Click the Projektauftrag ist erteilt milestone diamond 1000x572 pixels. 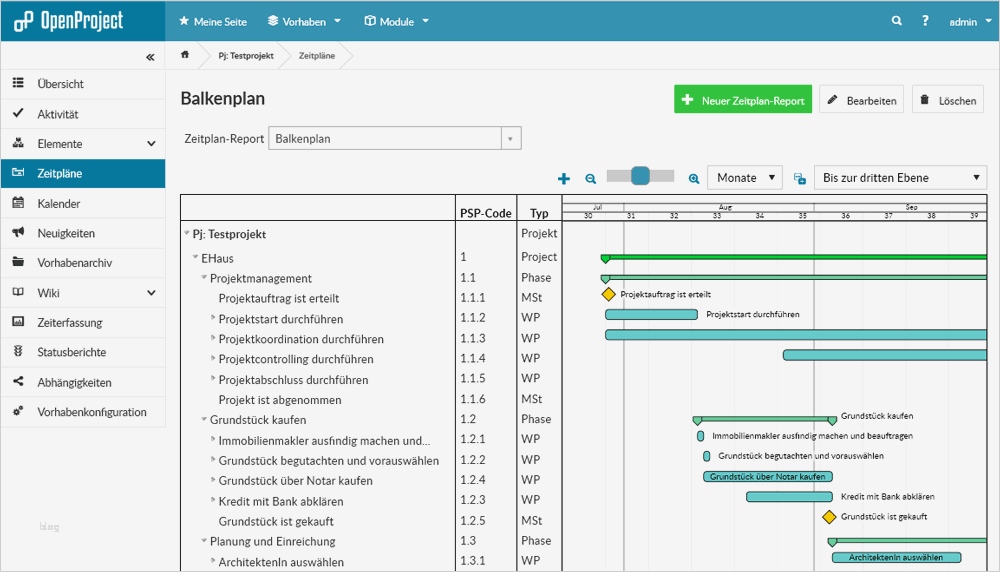click(x=609, y=295)
